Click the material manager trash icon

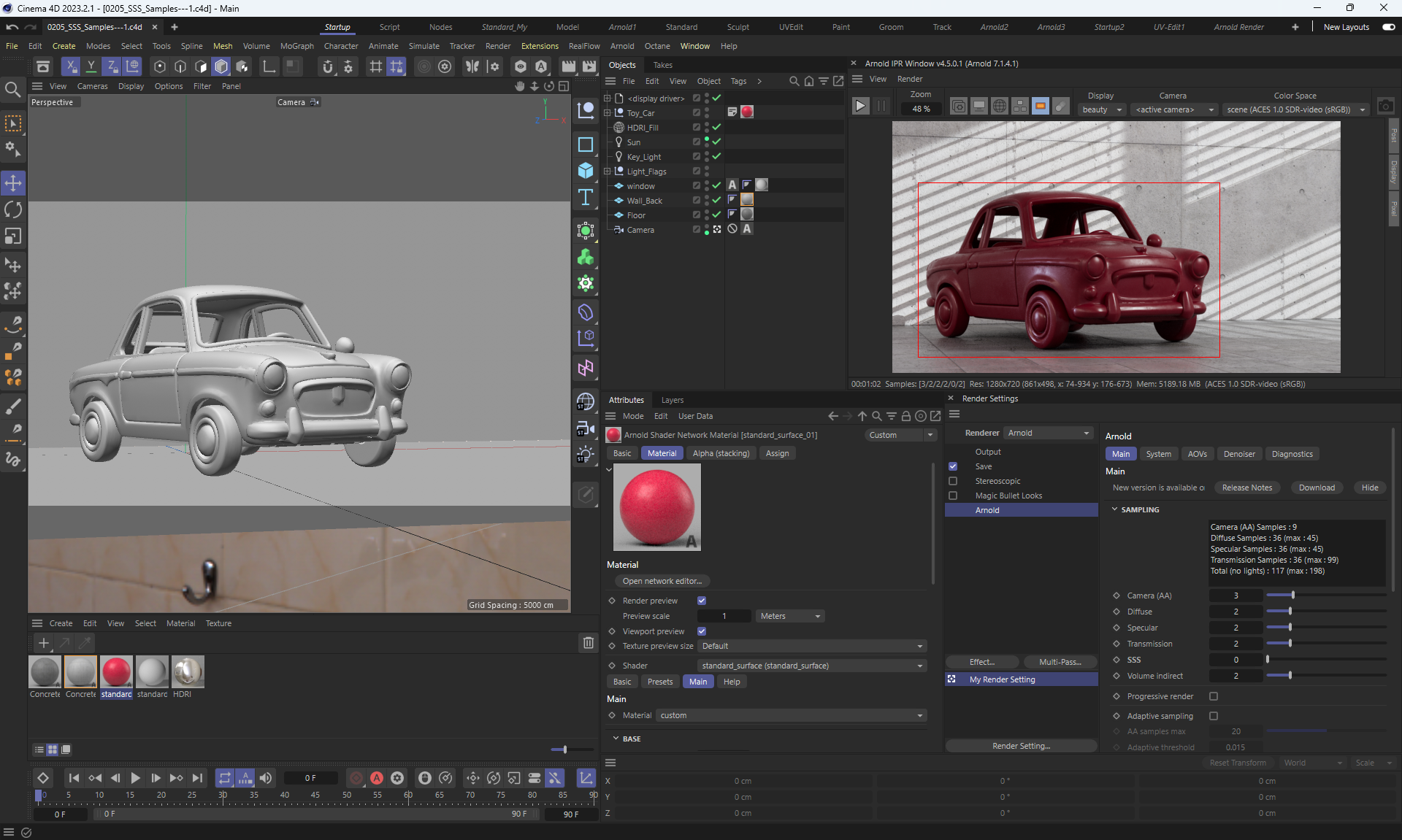[x=588, y=643]
